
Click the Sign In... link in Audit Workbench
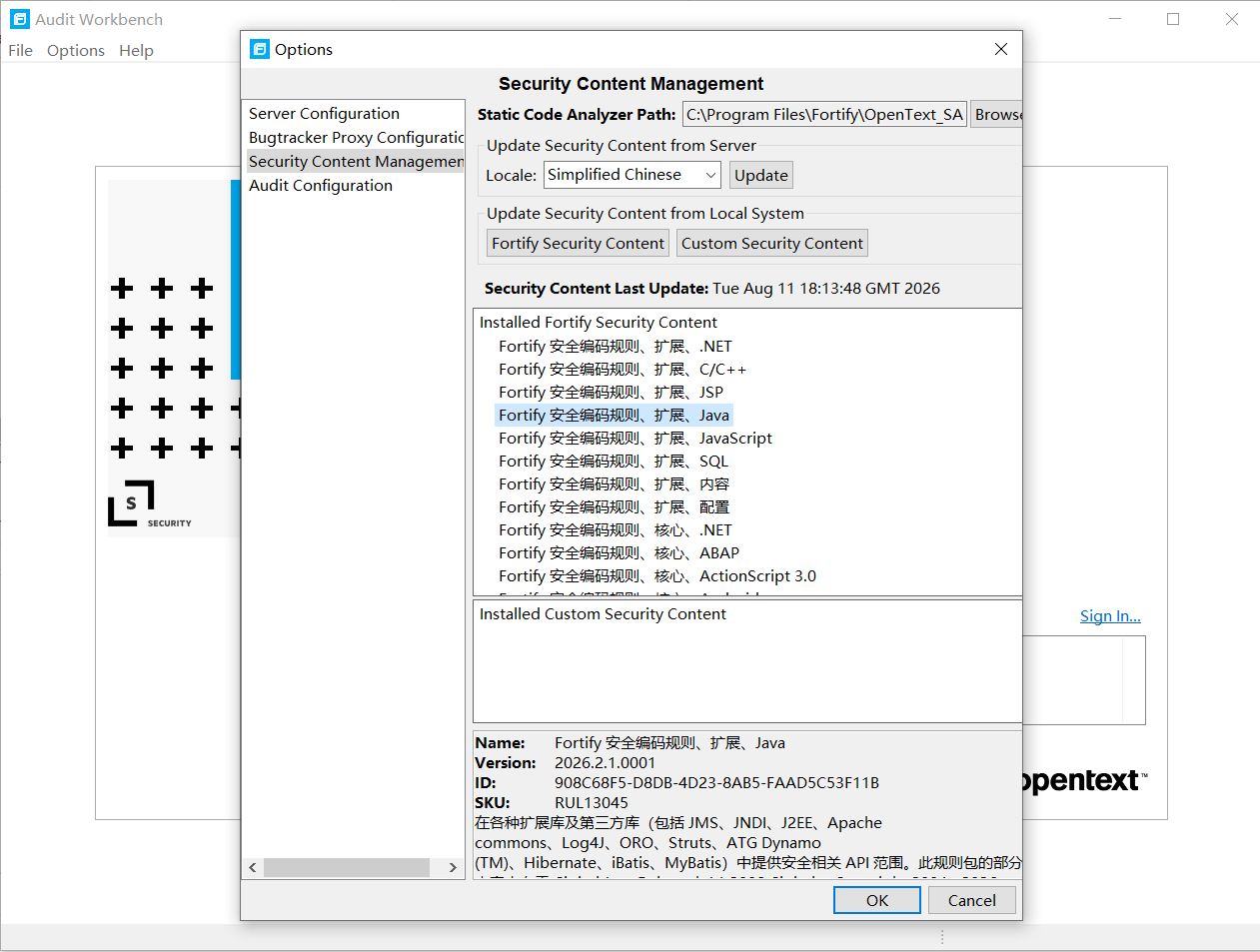(x=1110, y=616)
